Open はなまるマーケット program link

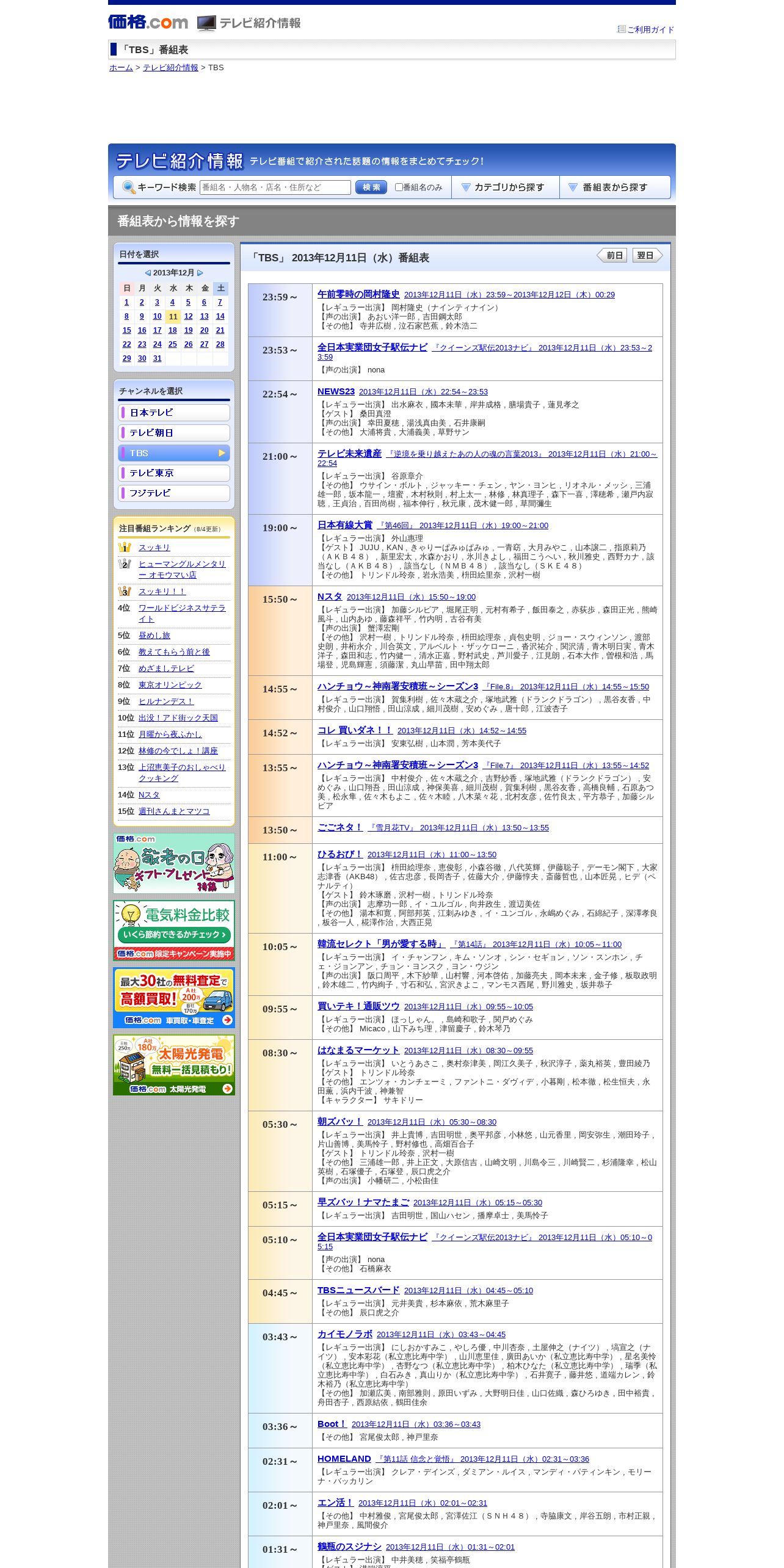point(358,1050)
